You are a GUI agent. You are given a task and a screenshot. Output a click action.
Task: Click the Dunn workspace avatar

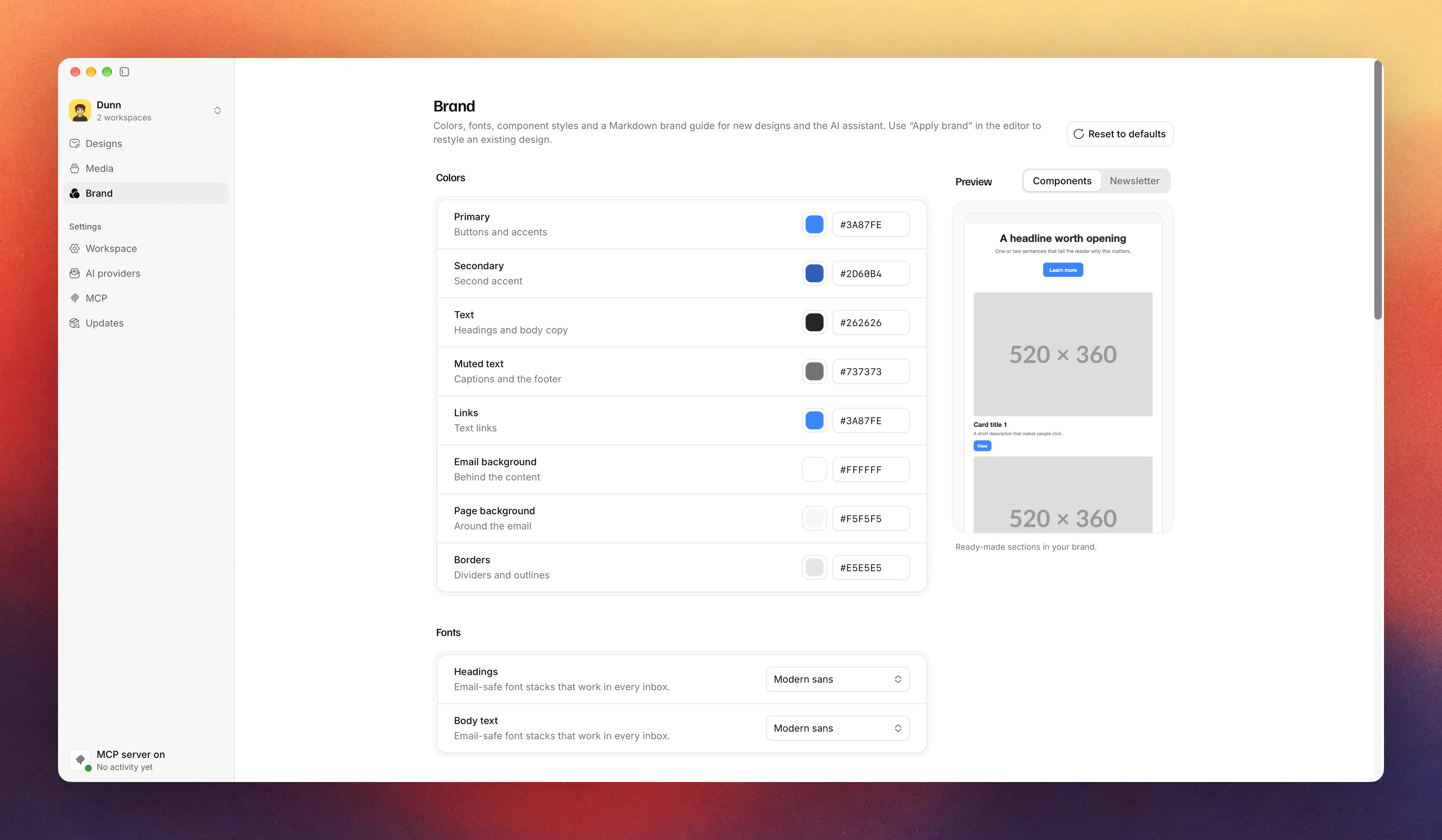[x=80, y=110]
